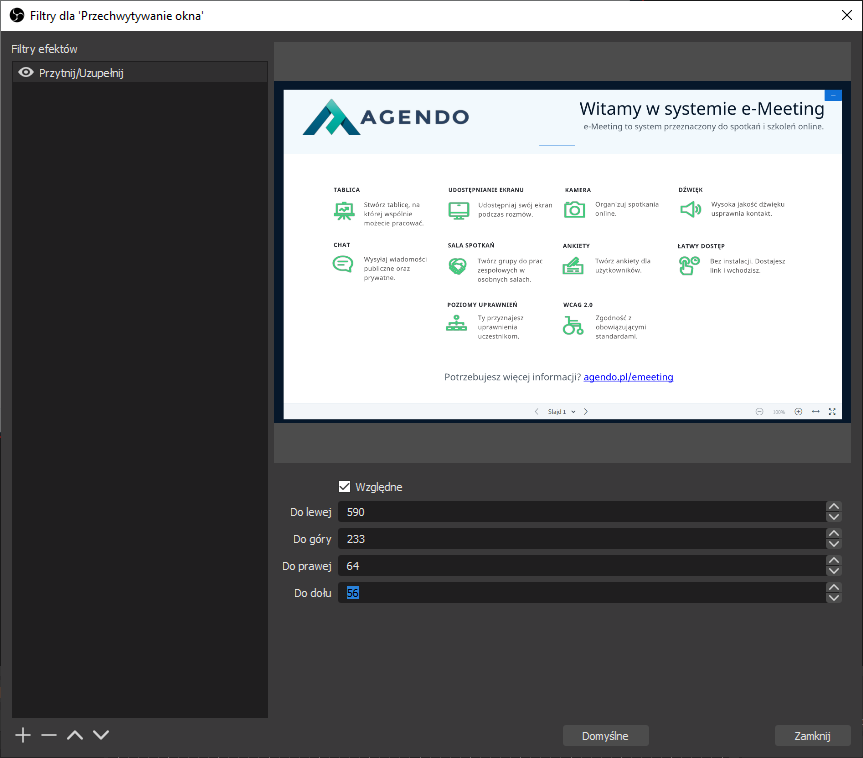This screenshot has width=863, height=758.
Task: Increase the Do góry value
Action: pyautogui.click(x=833, y=534)
